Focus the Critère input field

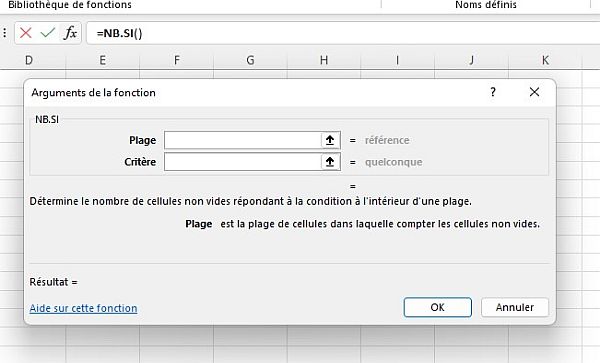coord(243,162)
